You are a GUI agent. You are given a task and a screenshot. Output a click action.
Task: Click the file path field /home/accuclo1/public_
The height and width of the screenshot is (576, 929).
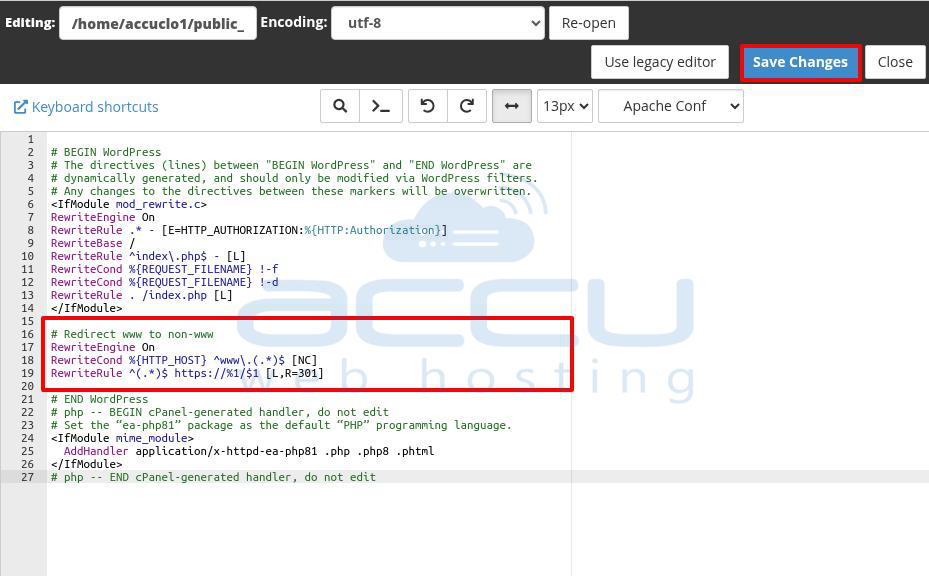click(x=158, y=23)
